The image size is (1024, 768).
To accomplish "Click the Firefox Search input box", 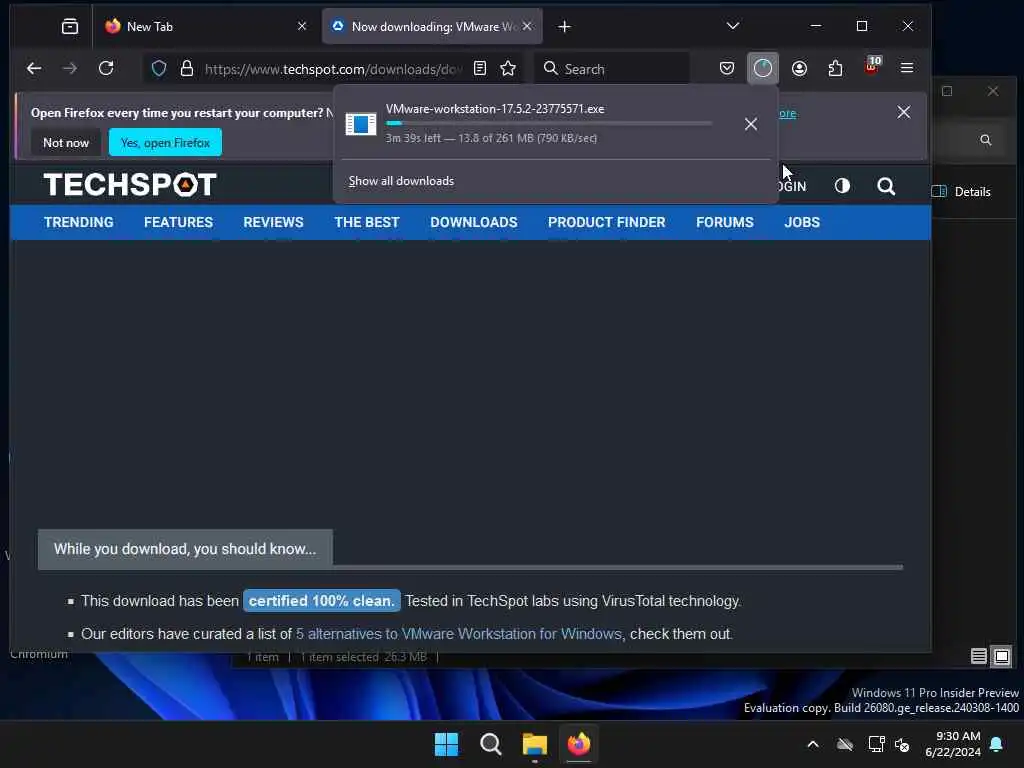I will 612,68.
